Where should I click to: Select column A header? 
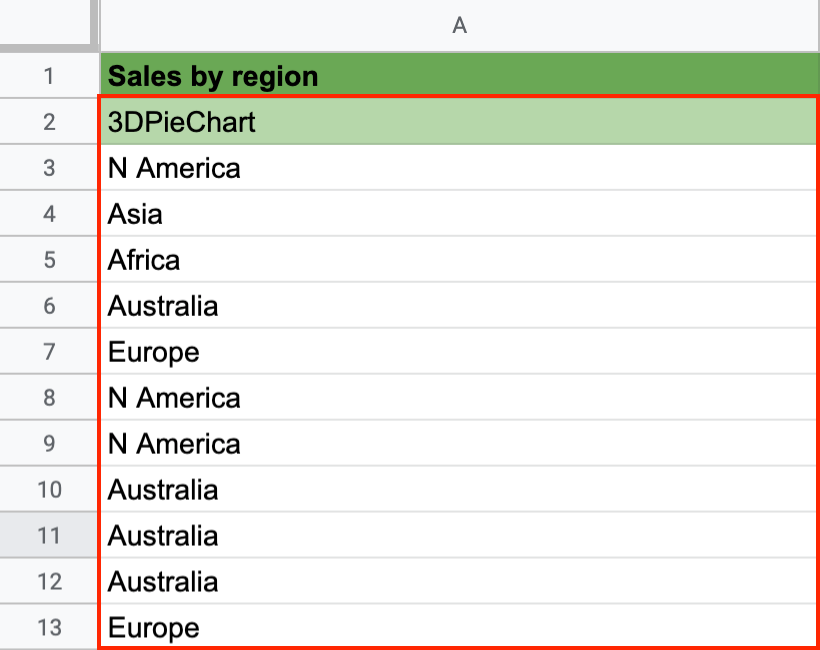pos(460,25)
